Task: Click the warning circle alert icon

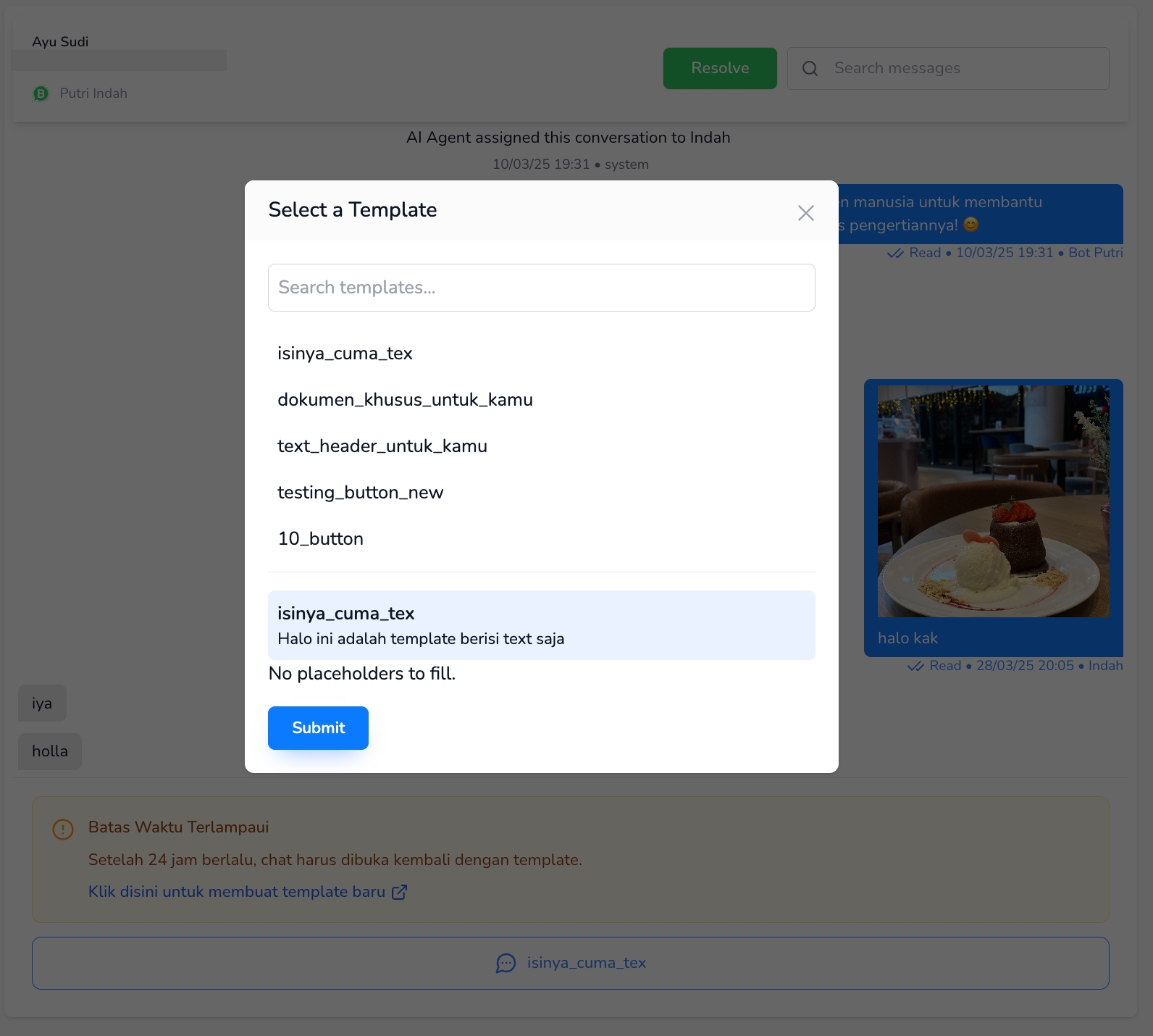Action: pyautogui.click(x=63, y=829)
